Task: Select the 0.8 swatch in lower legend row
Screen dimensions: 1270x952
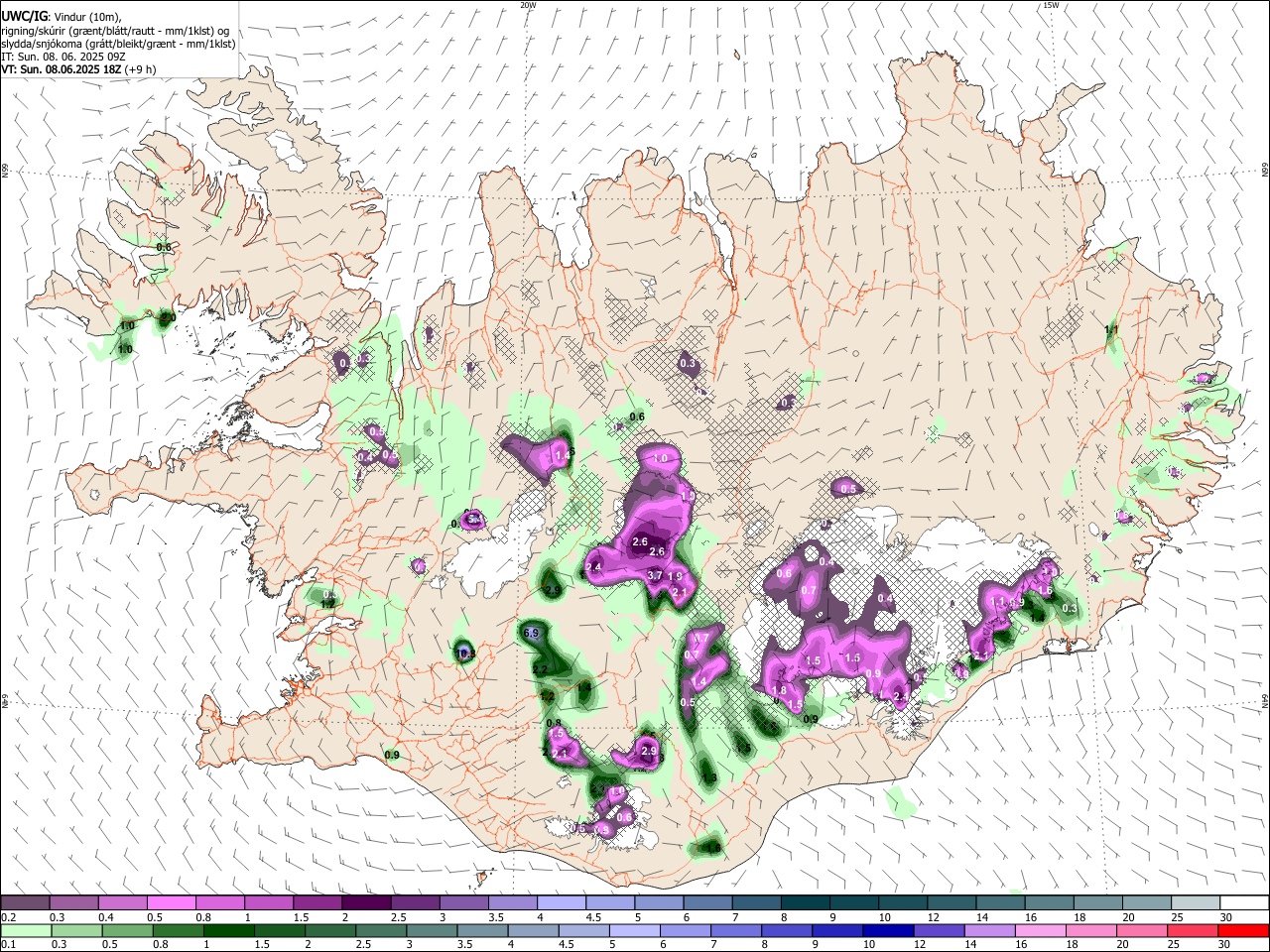Action: click(x=177, y=930)
